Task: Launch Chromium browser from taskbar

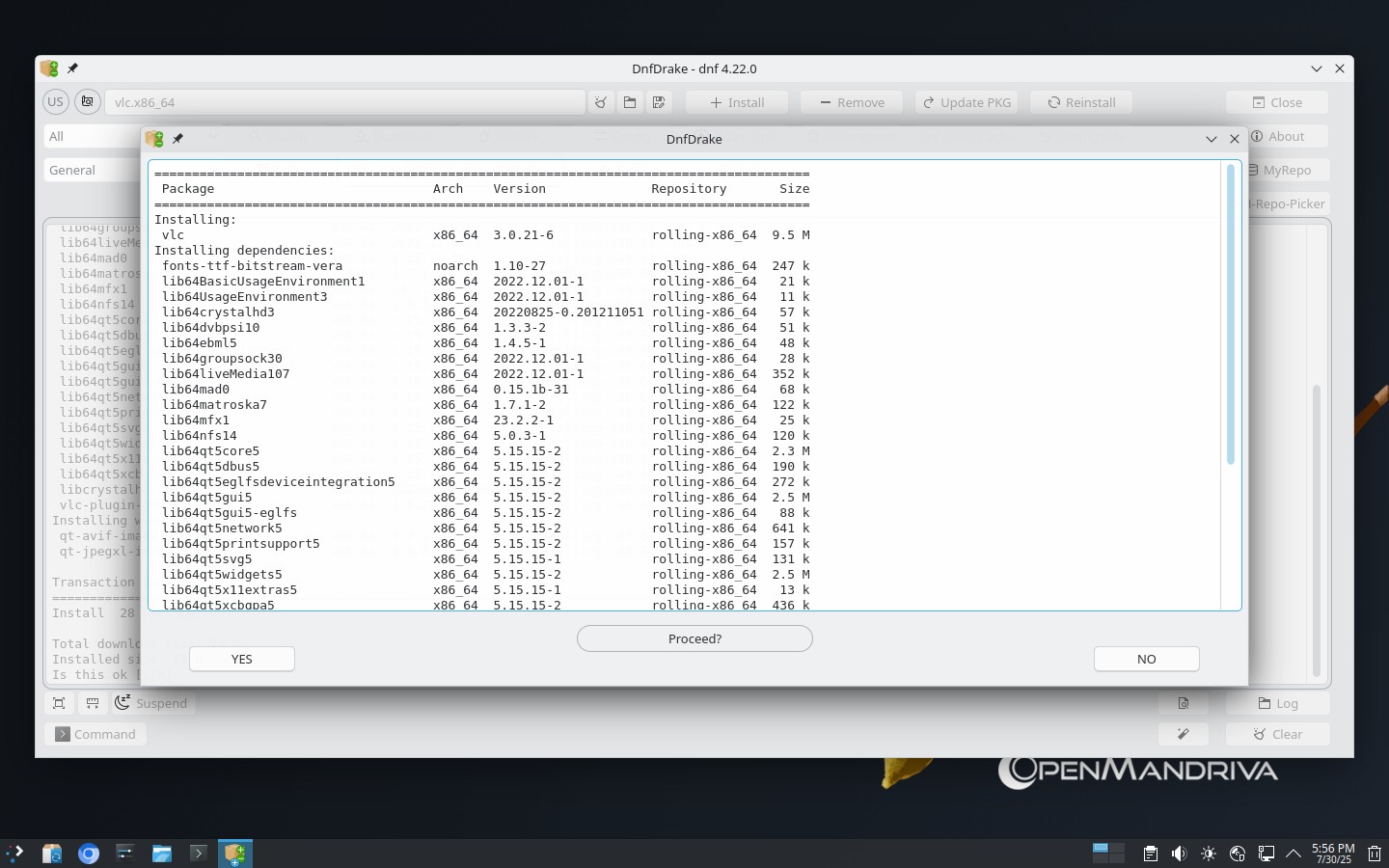Action: (89, 853)
